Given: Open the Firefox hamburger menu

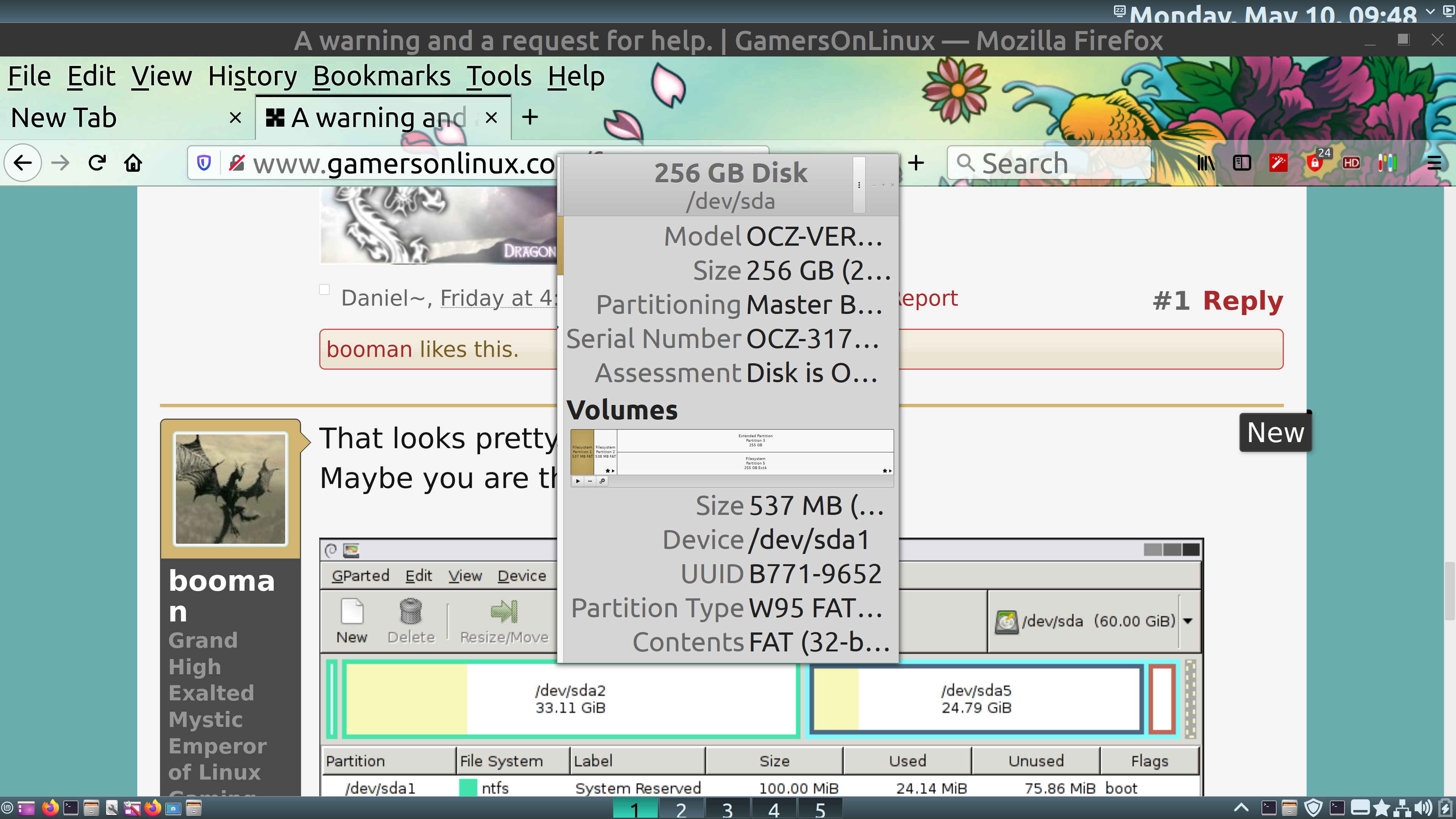Looking at the screenshot, I should pyautogui.click(x=1434, y=163).
